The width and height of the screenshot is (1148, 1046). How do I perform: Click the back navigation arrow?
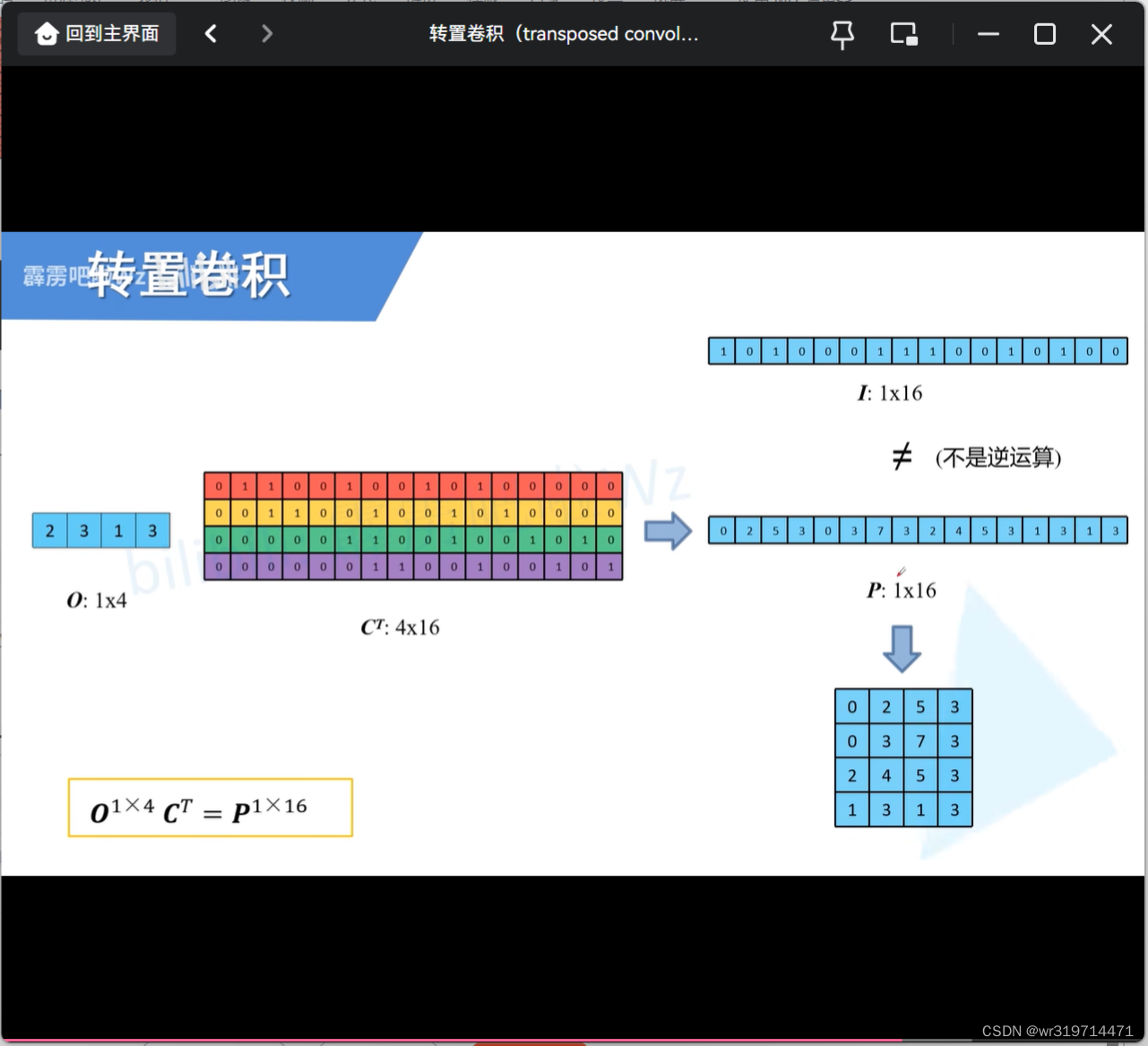click(211, 33)
